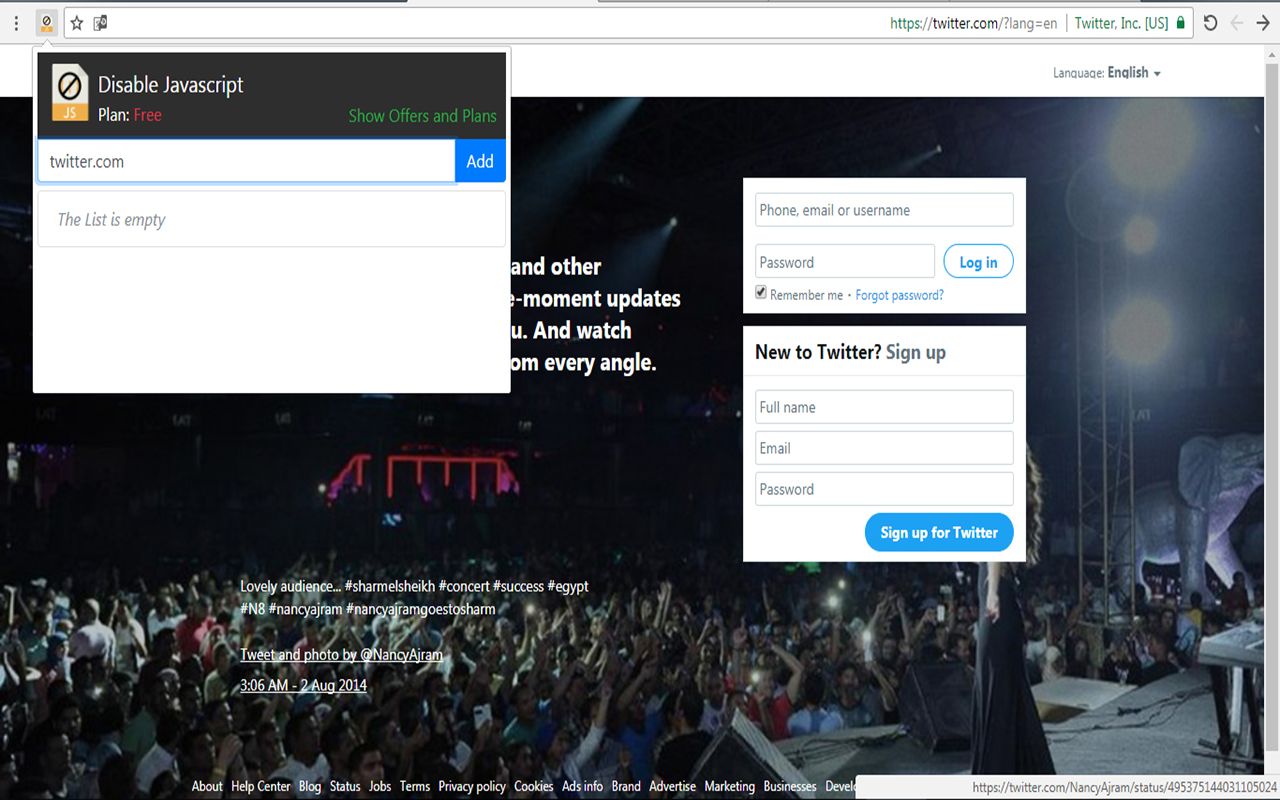Open the Ads info footer link
The width and height of the screenshot is (1280, 800).
click(x=582, y=787)
